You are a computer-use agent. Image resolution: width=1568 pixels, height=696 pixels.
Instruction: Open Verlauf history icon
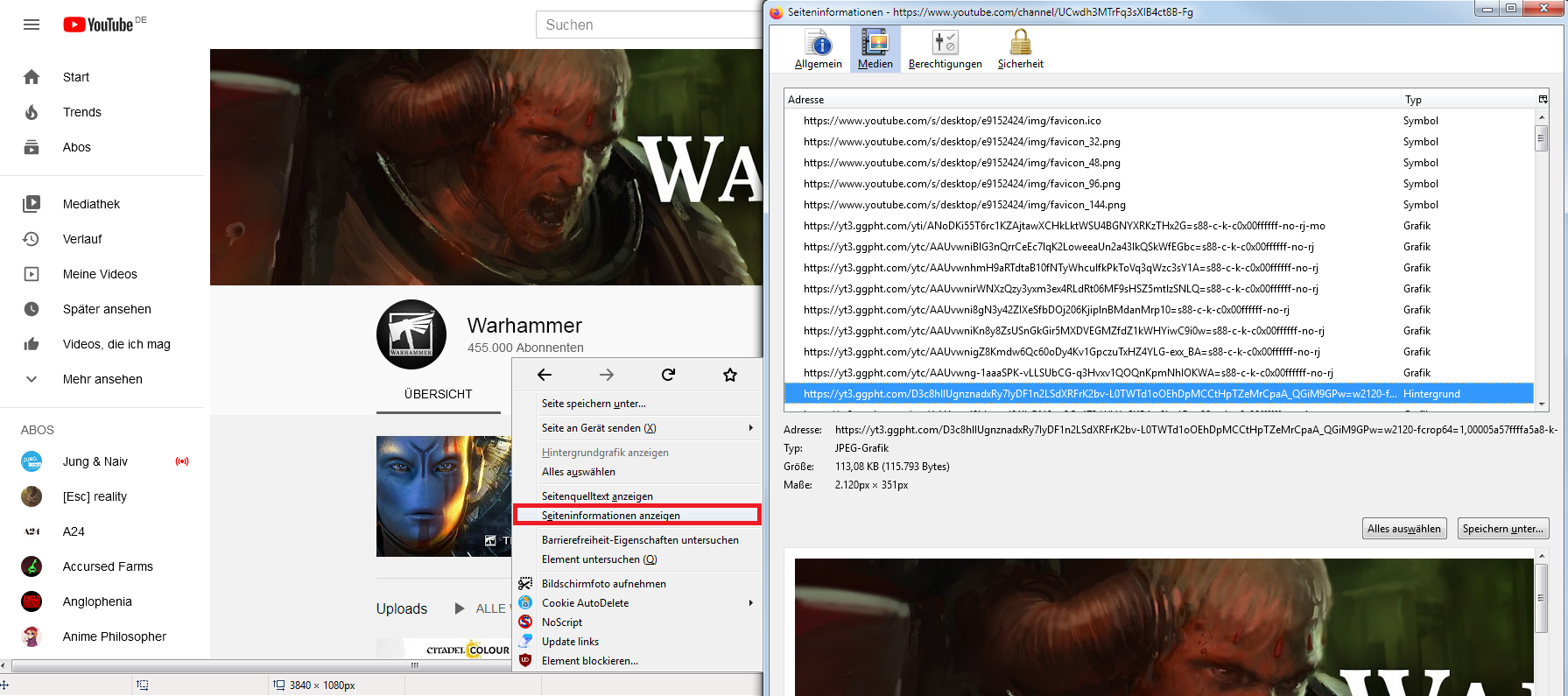32,239
